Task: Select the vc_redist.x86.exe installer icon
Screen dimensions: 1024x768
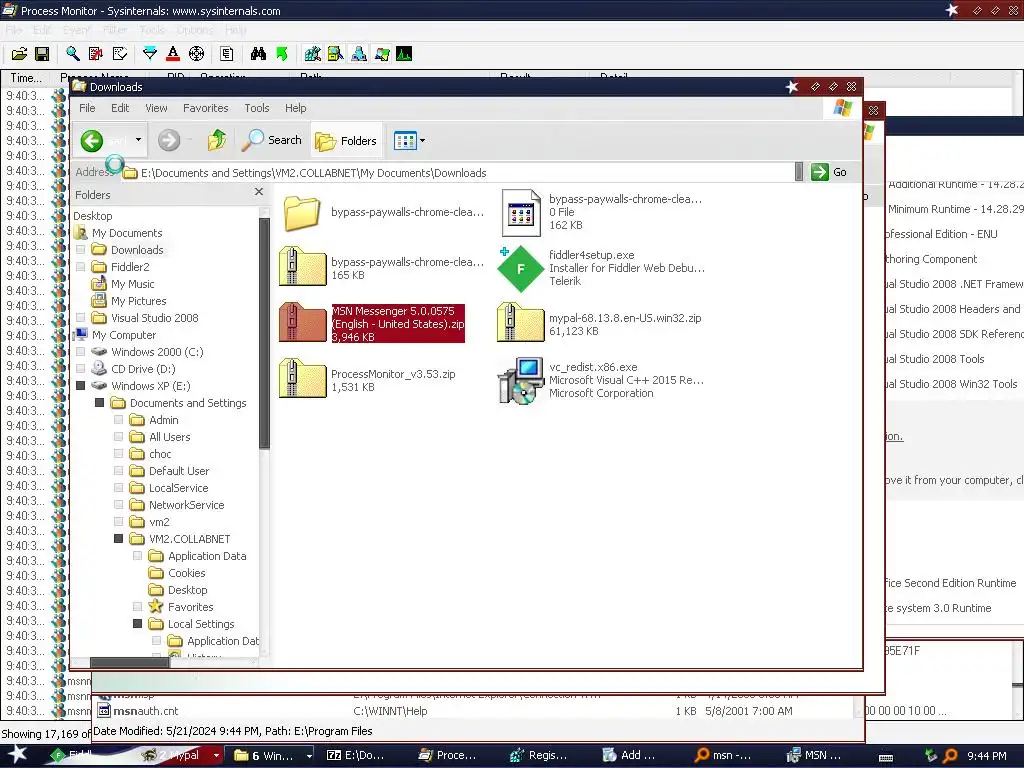Action: point(520,380)
